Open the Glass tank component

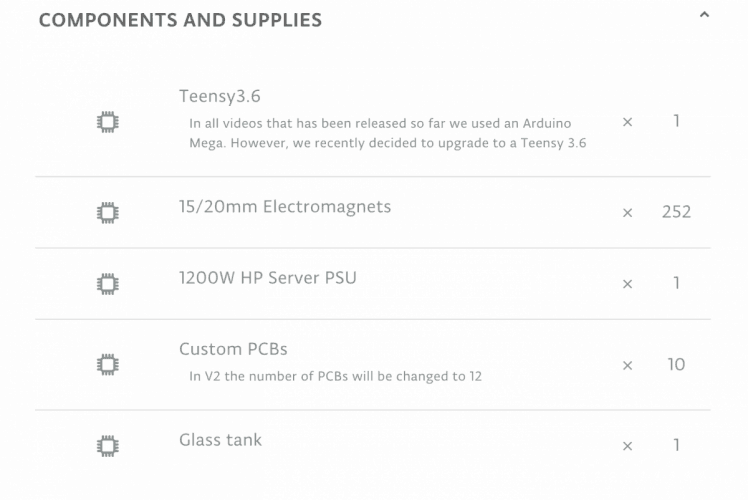click(x=220, y=439)
